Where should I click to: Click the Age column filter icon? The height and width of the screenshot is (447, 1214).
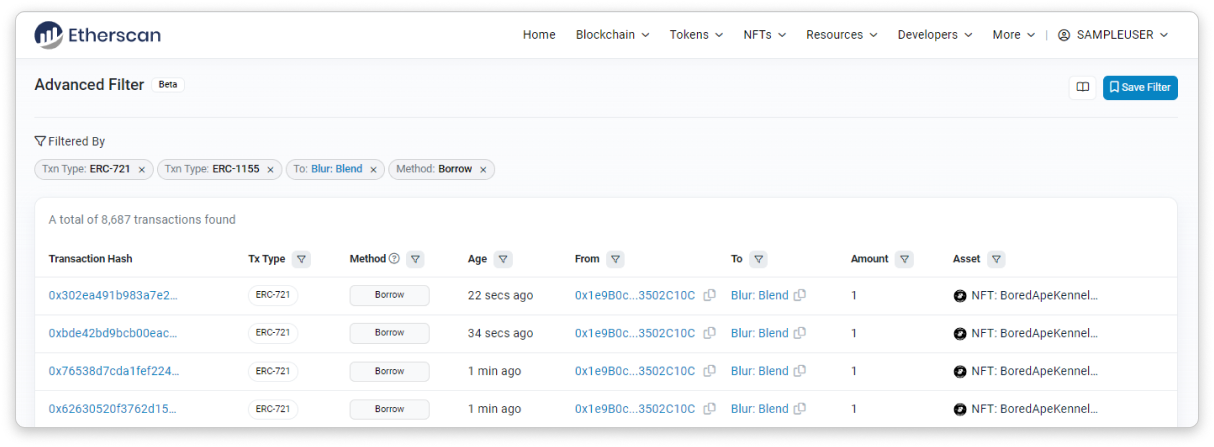coord(503,259)
